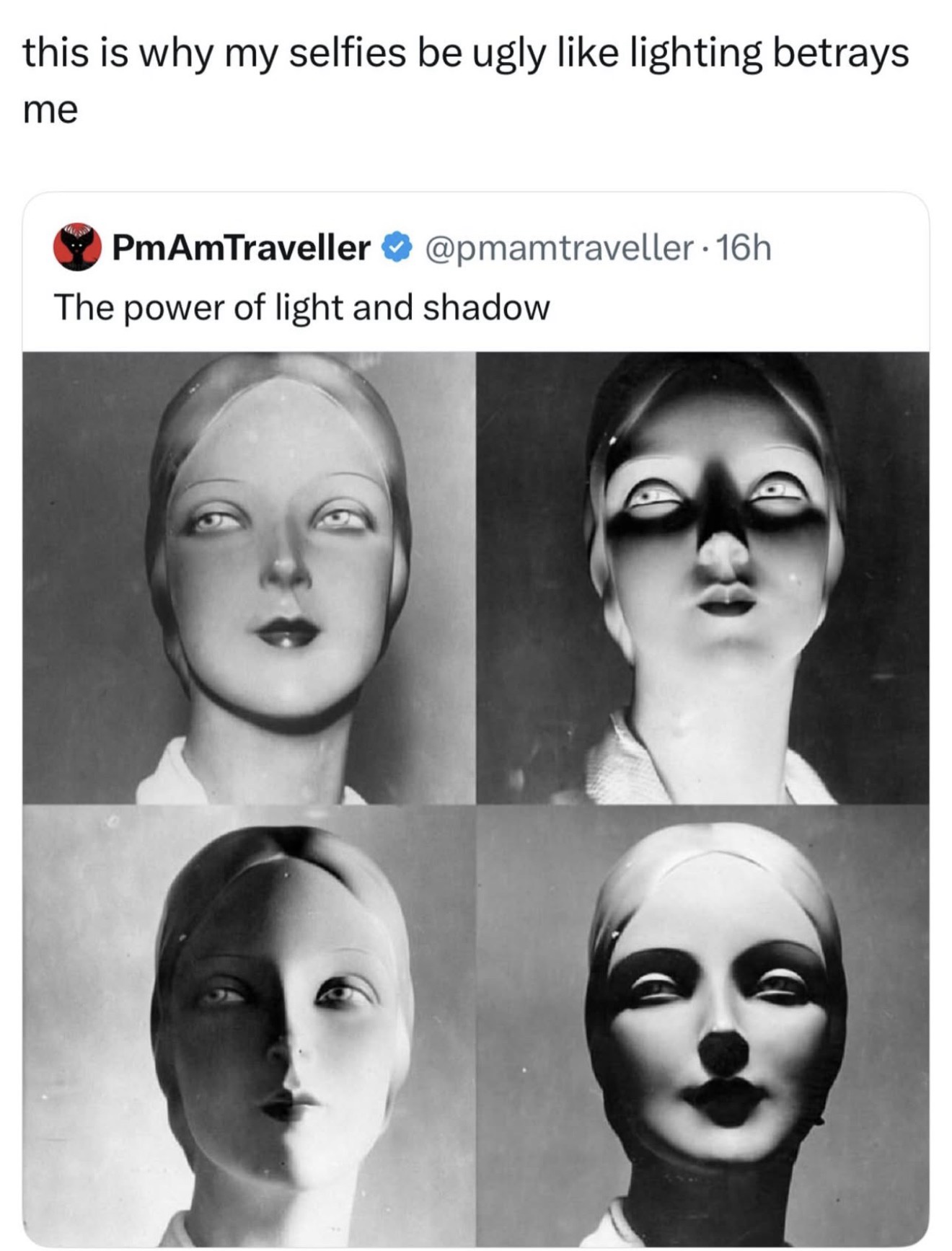The image size is (952, 1251).
Task: Click "The power of light and shadow" text
Action: point(301,307)
